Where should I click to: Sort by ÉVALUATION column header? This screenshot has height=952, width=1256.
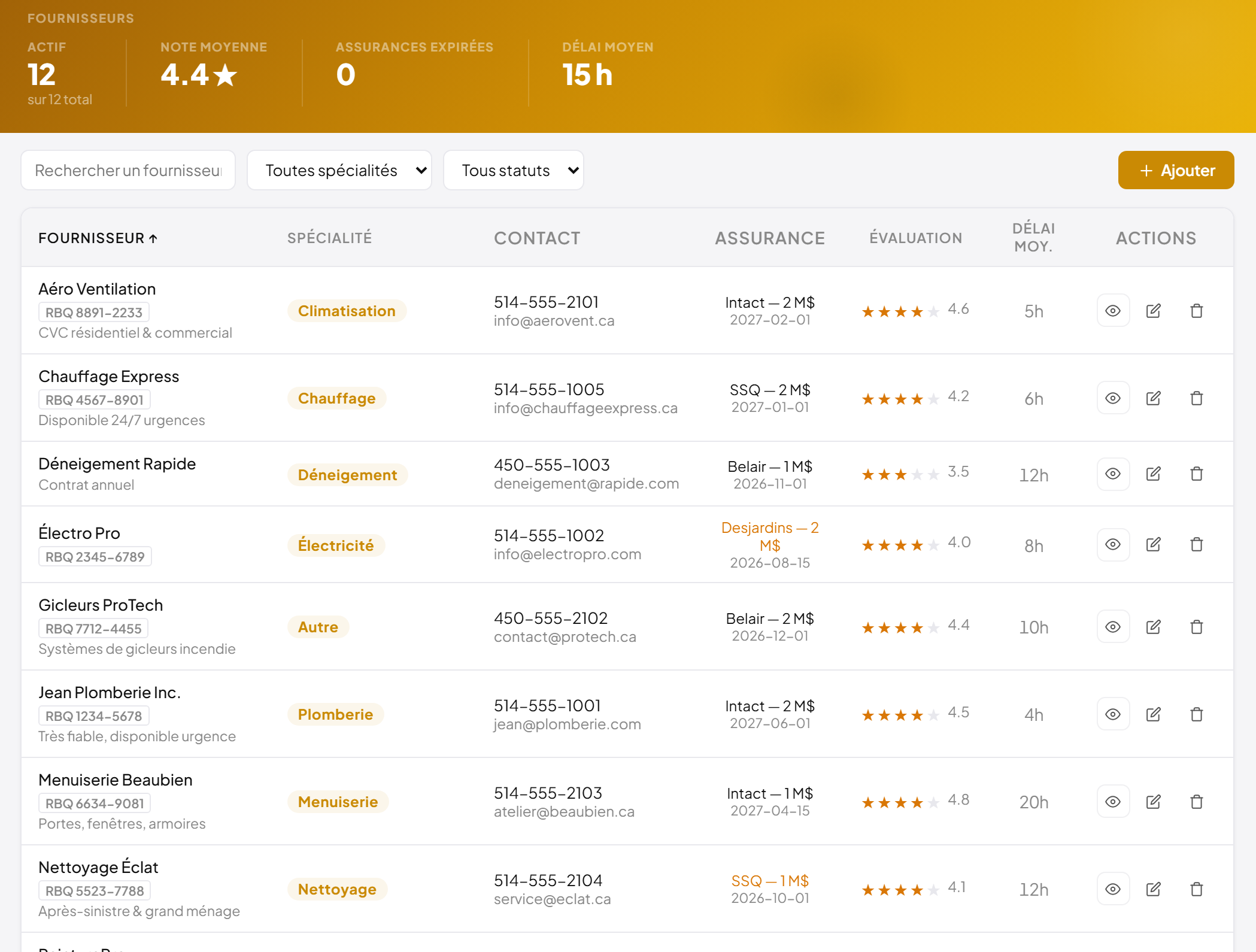pos(916,238)
